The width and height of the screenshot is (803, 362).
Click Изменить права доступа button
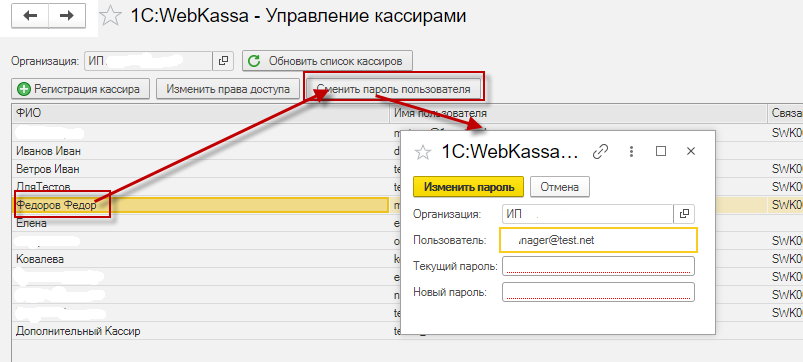click(227, 89)
